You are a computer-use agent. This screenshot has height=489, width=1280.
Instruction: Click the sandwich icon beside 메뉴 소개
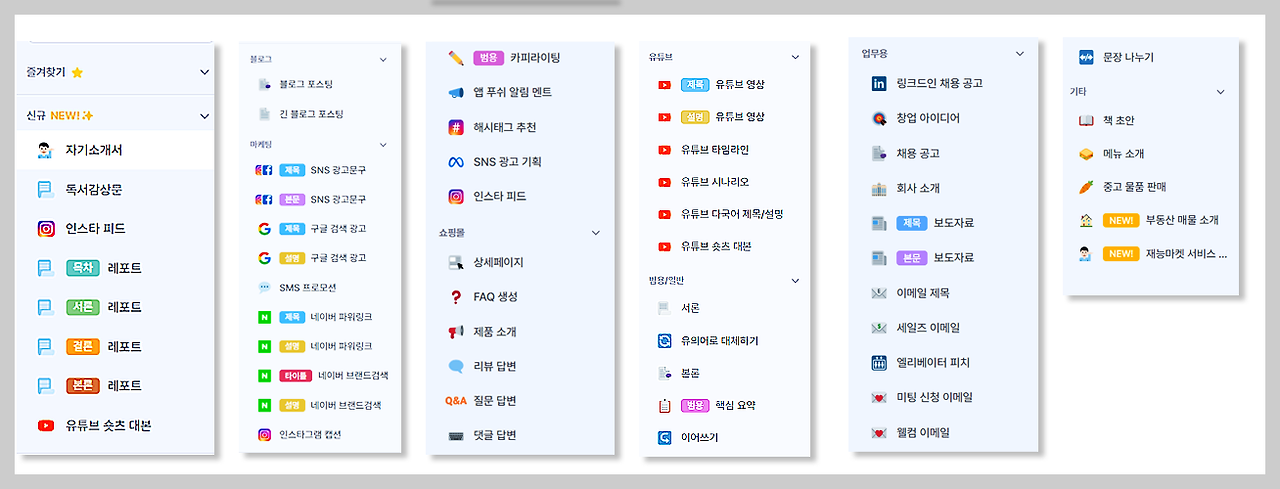pos(1087,154)
